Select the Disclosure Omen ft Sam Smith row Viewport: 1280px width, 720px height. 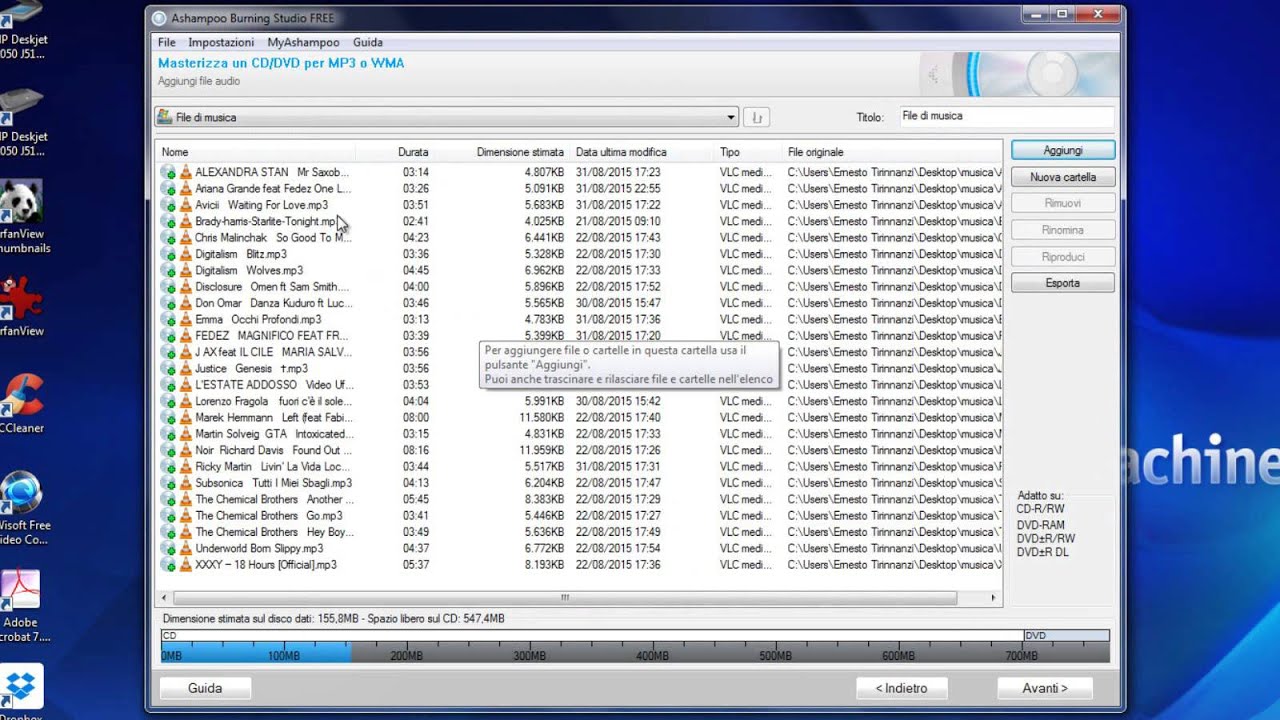[580, 287]
